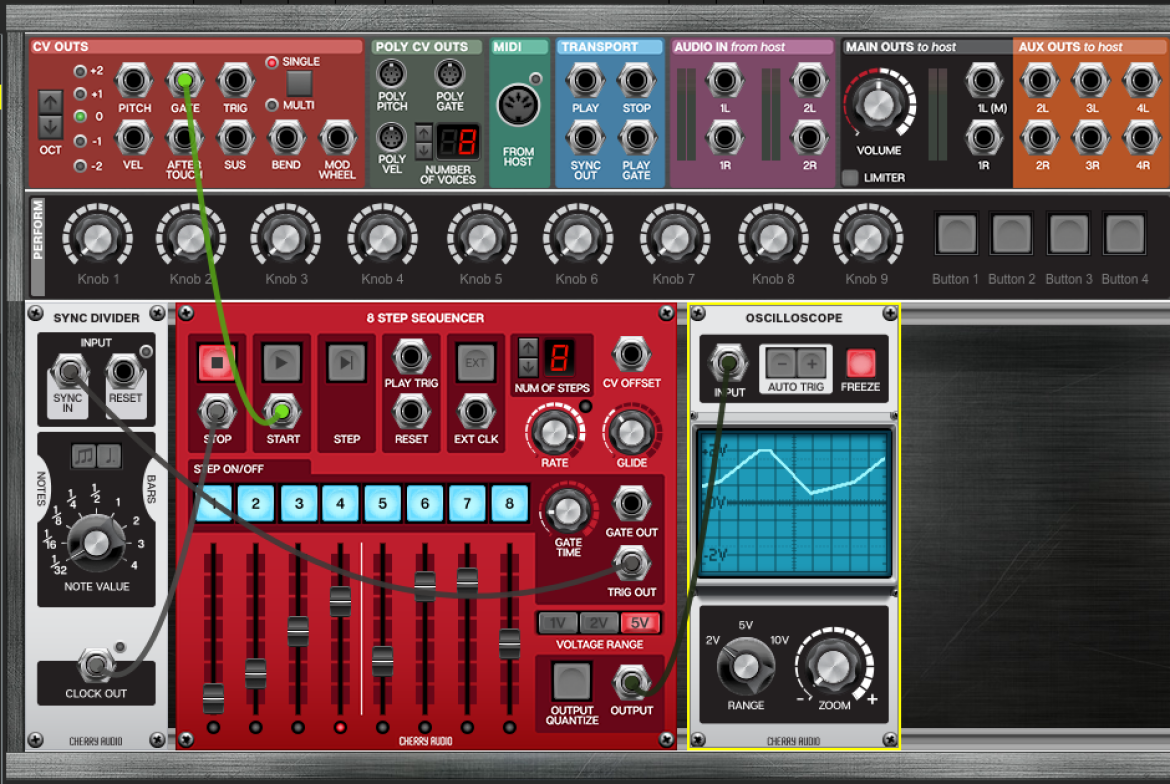This screenshot has width=1170, height=784.
Task: Click the step 7 fader handle
Action: 467,582
